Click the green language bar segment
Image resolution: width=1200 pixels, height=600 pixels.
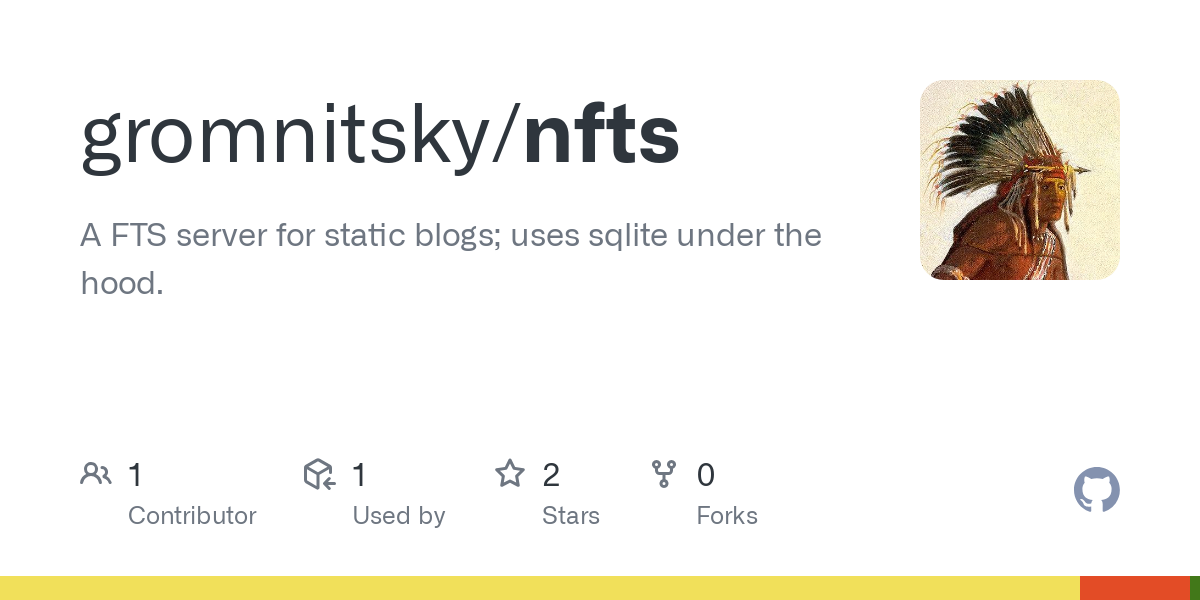tap(1195, 588)
